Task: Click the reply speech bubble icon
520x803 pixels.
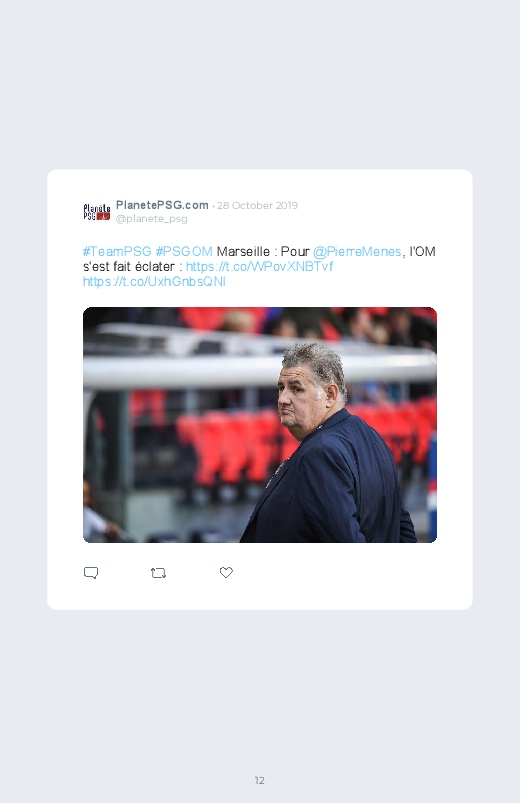Action: click(91, 573)
